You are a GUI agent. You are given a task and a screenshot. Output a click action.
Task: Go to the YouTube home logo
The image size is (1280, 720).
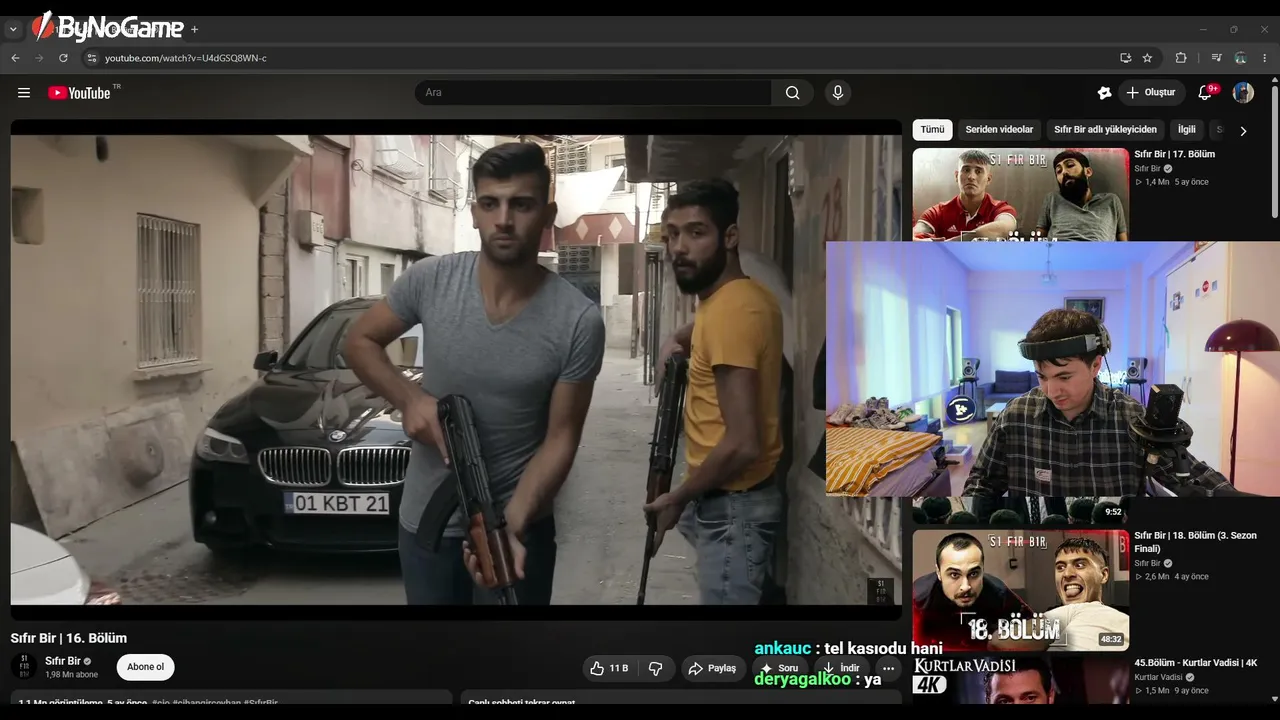pos(79,93)
